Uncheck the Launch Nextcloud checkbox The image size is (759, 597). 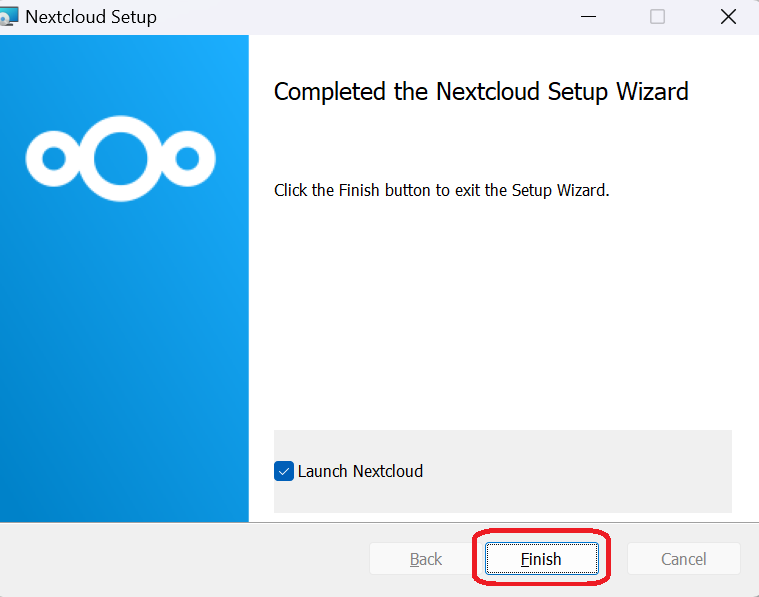(284, 471)
